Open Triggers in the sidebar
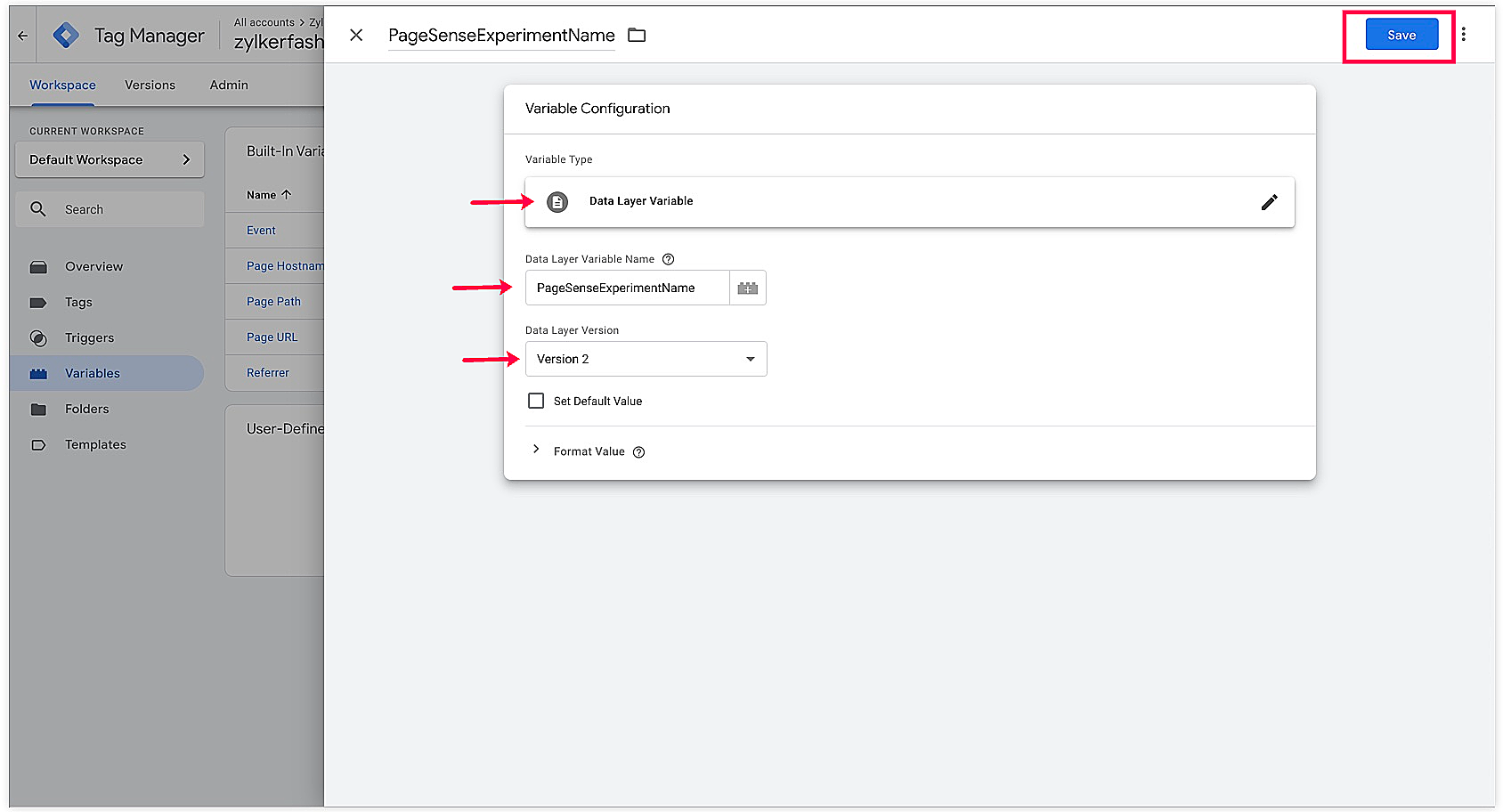 pyautogui.click(x=89, y=337)
